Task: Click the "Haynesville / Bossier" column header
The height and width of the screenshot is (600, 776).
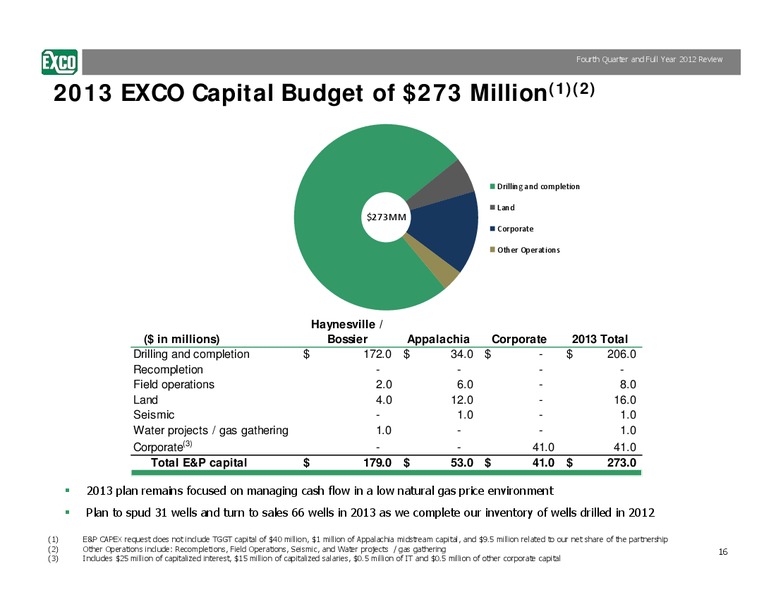Action: 347,332
